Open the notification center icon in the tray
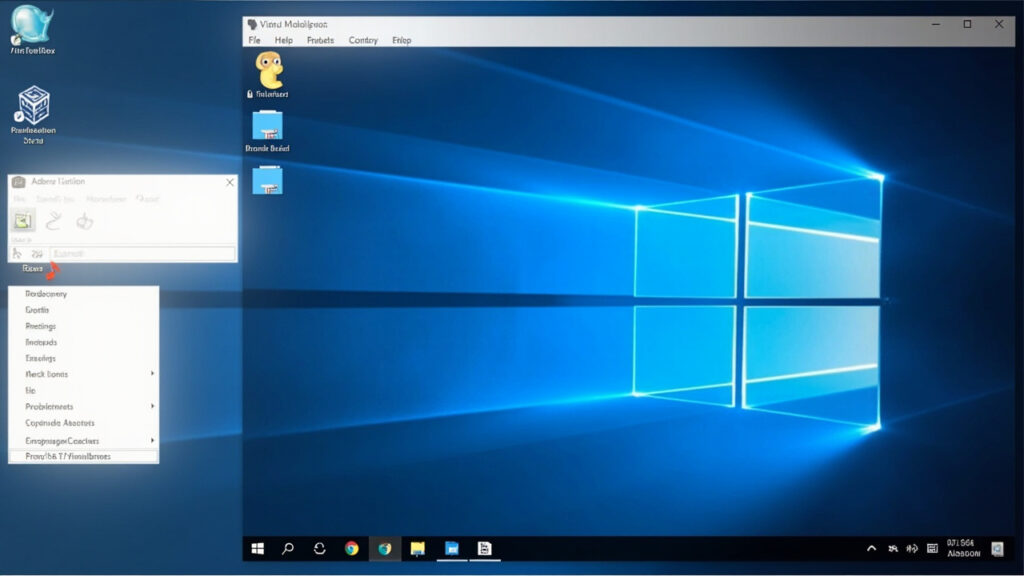This screenshot has height=576, width=1024. (998, 549)
